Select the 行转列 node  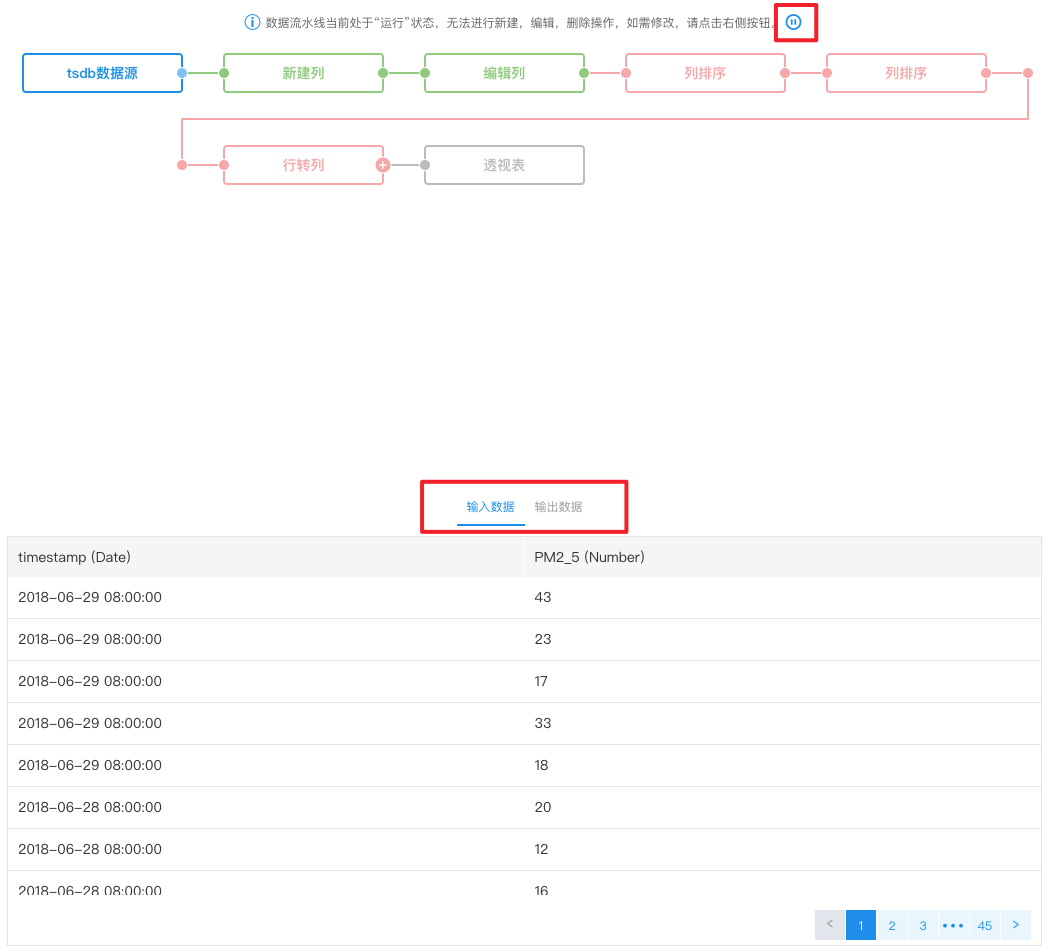(x=303, y=165)
